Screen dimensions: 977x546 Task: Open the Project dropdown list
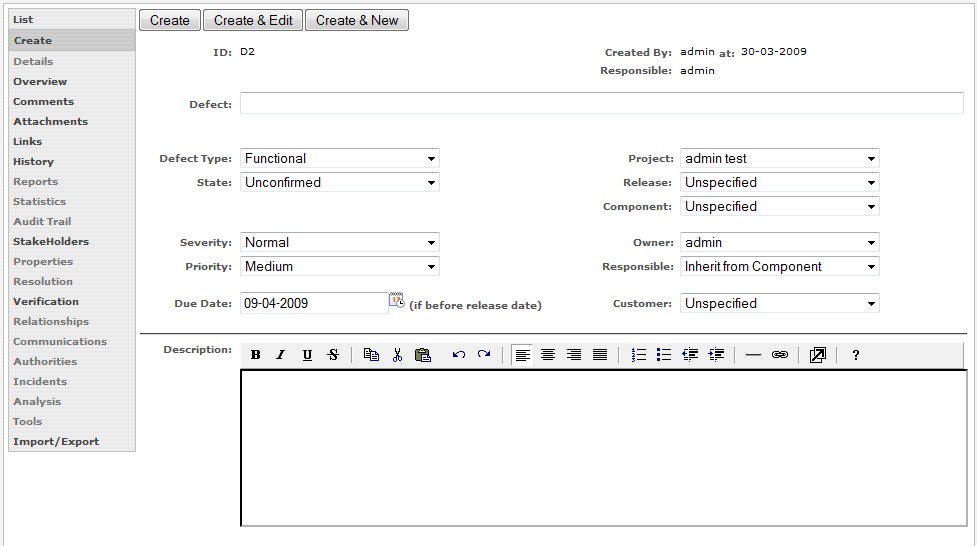pyautogui.click(x=780, y=159)
